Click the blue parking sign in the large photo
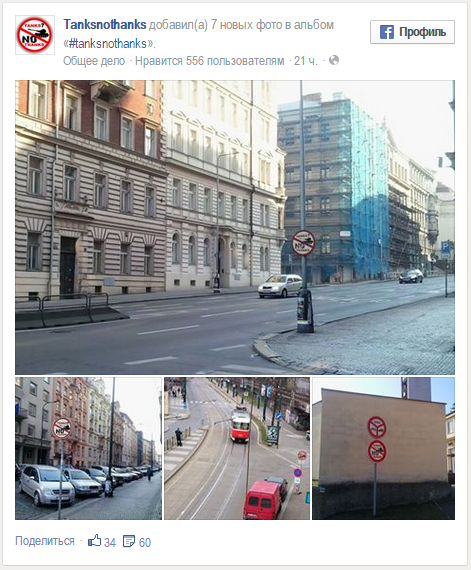Screen dimensions: 471x570 tap(445, 248)
